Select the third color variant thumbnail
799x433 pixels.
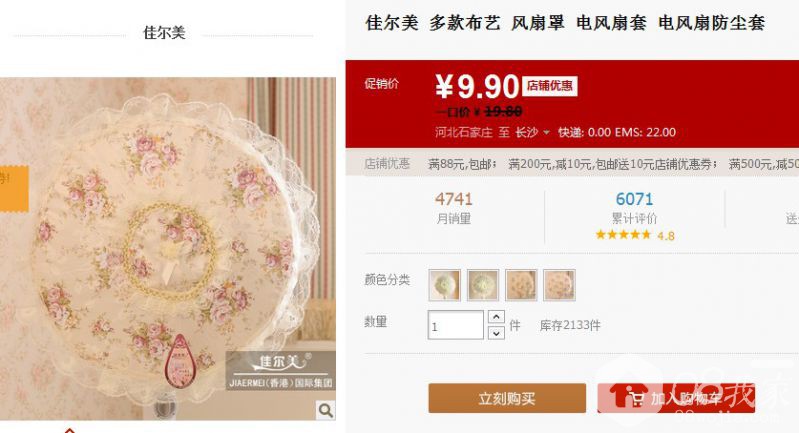(521, 285)
